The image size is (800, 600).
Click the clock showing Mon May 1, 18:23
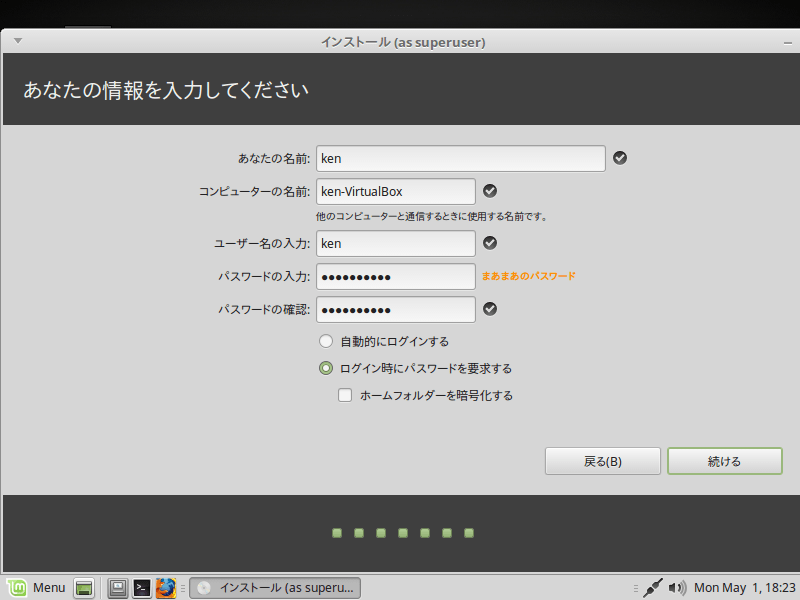click(x=744, y=588)
